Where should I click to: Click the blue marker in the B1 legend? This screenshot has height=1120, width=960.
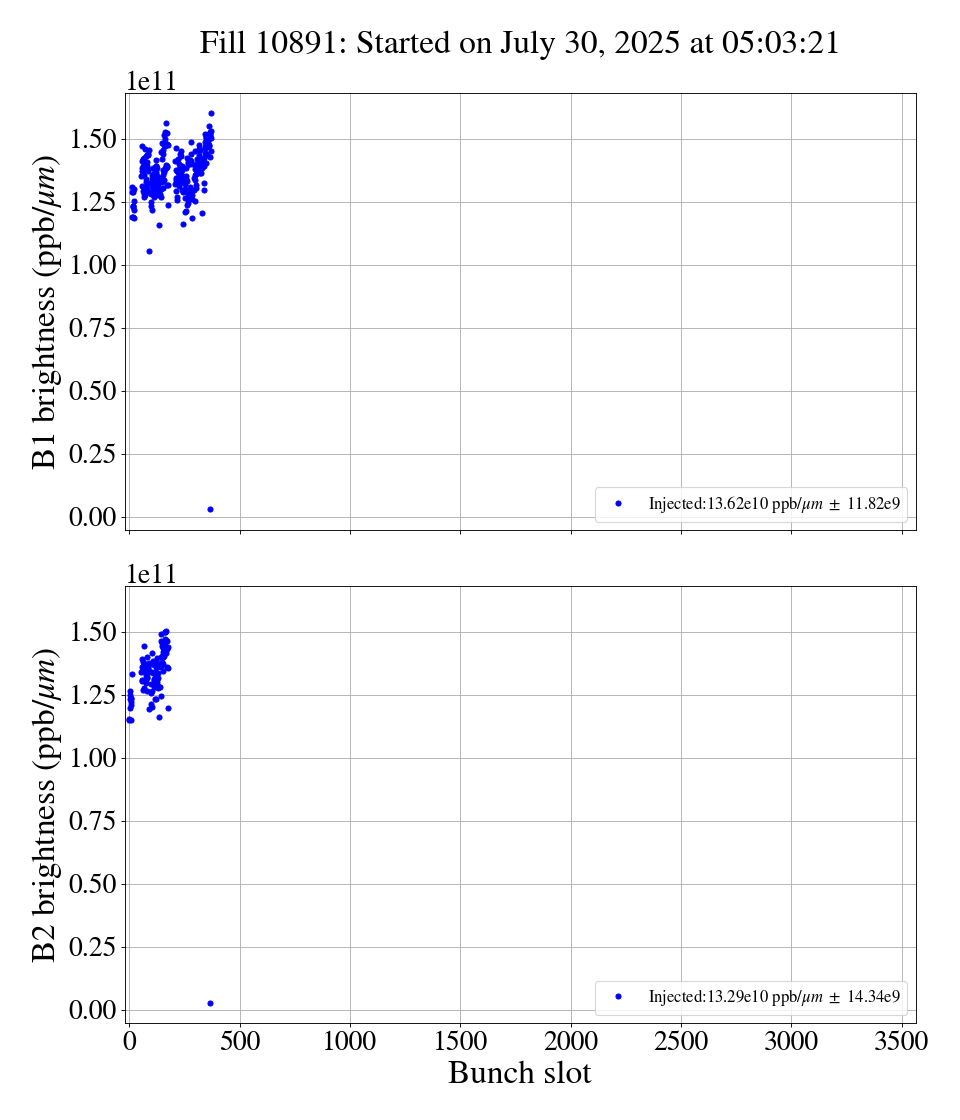(618, 504)
